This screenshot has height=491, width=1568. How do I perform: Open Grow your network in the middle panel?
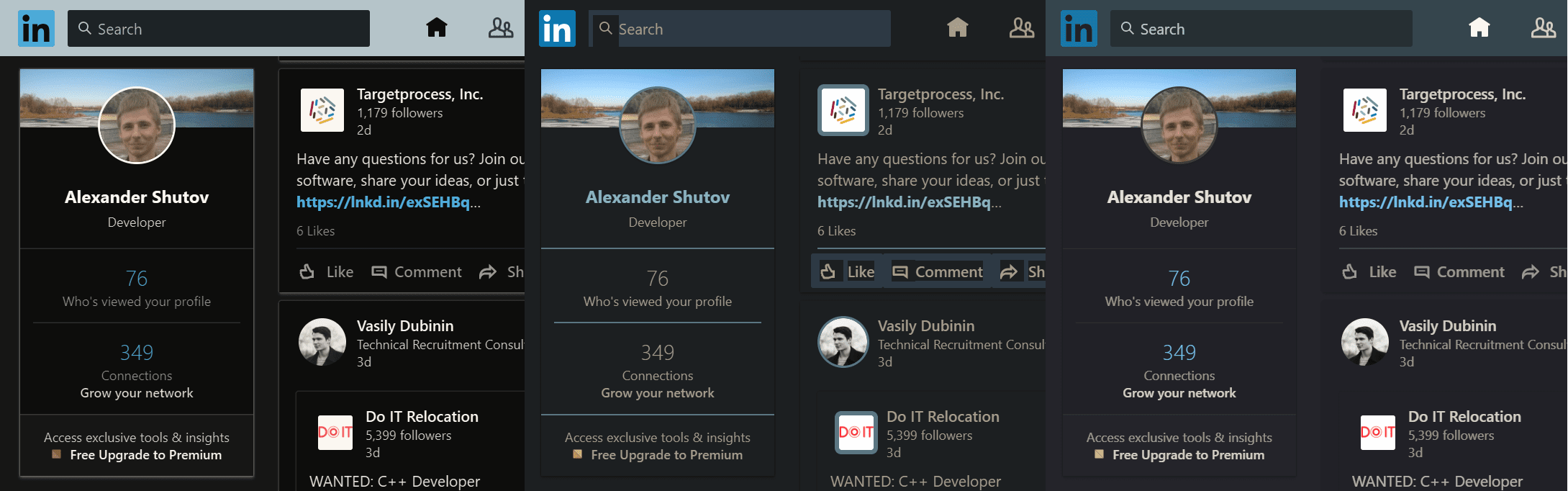coord(658,393)
